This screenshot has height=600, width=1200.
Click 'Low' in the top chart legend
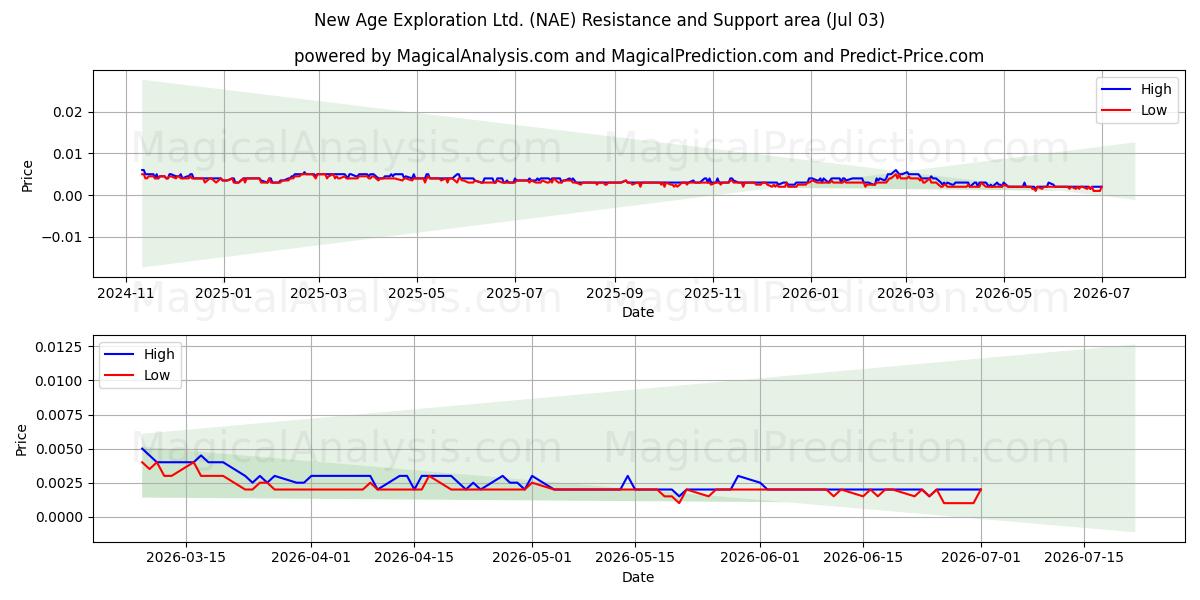[1154, 110]
